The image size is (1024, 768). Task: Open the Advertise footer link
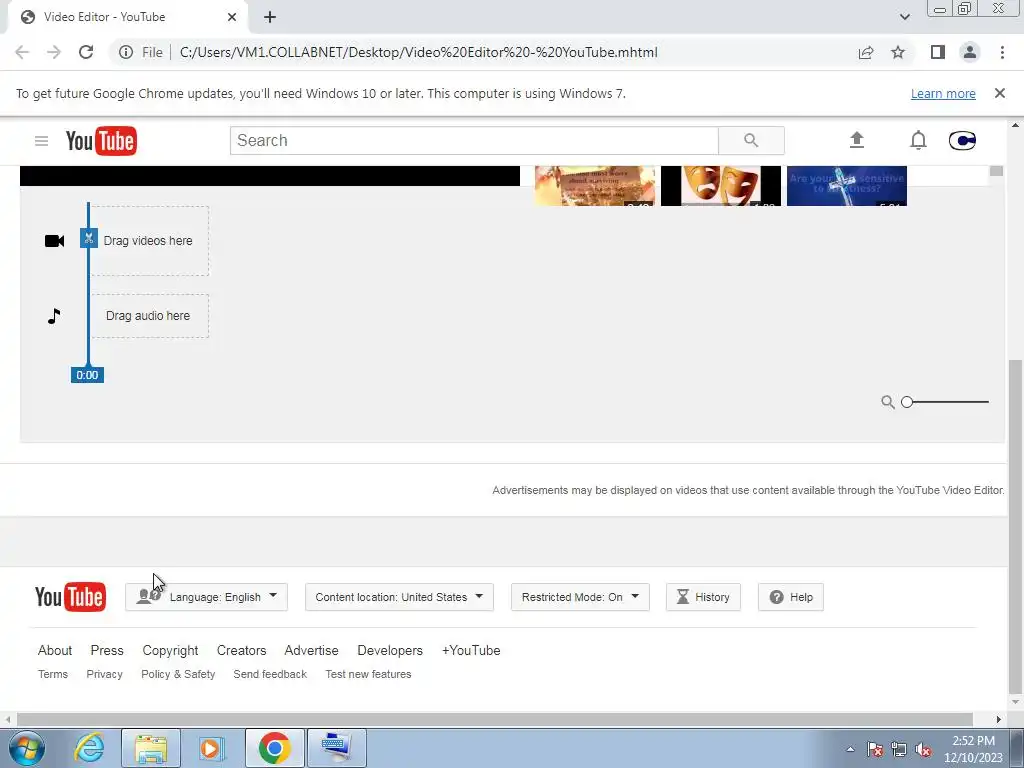click(x=312, y=650)
